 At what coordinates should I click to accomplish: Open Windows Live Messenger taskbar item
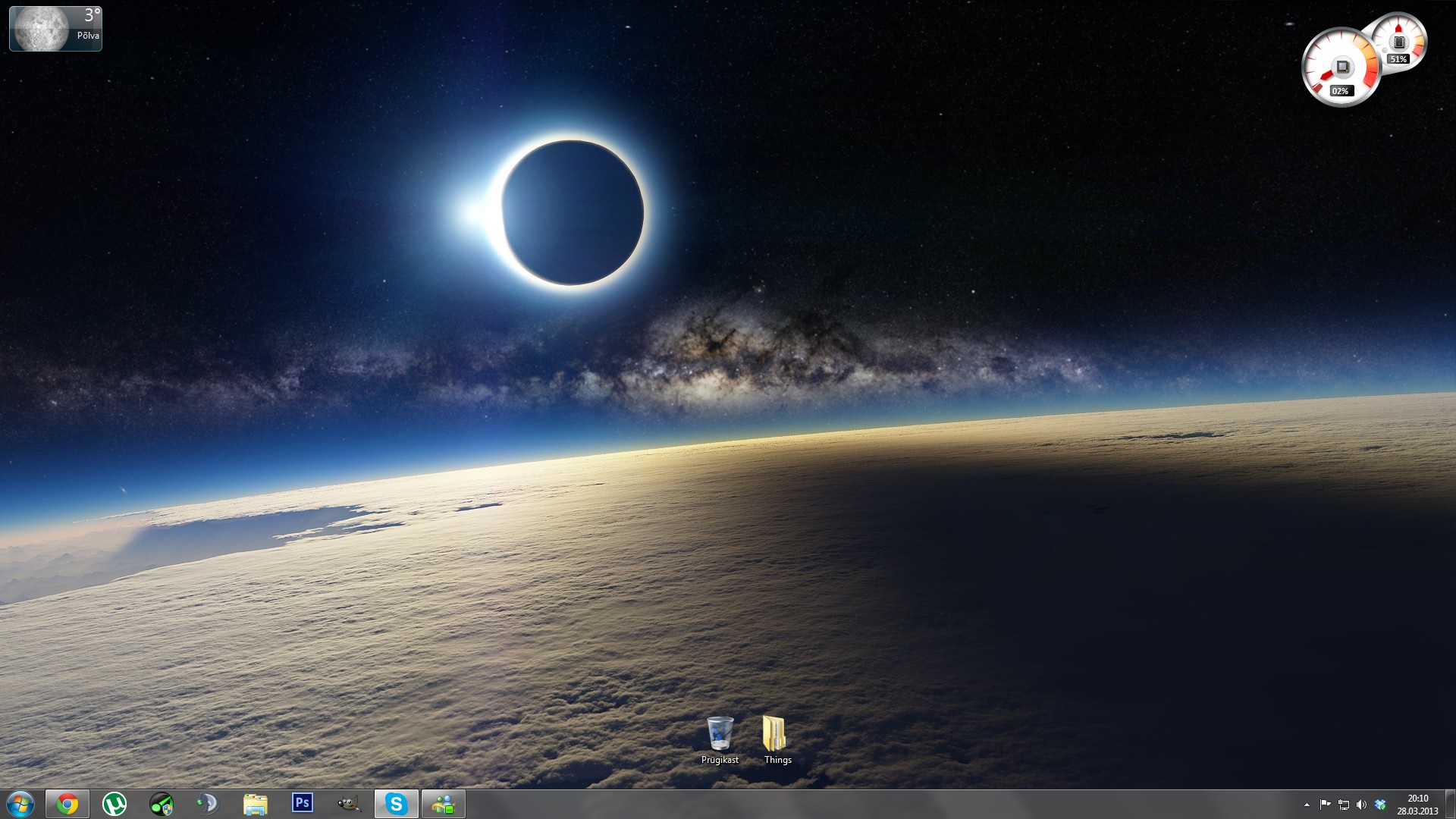tap(443, 804)
